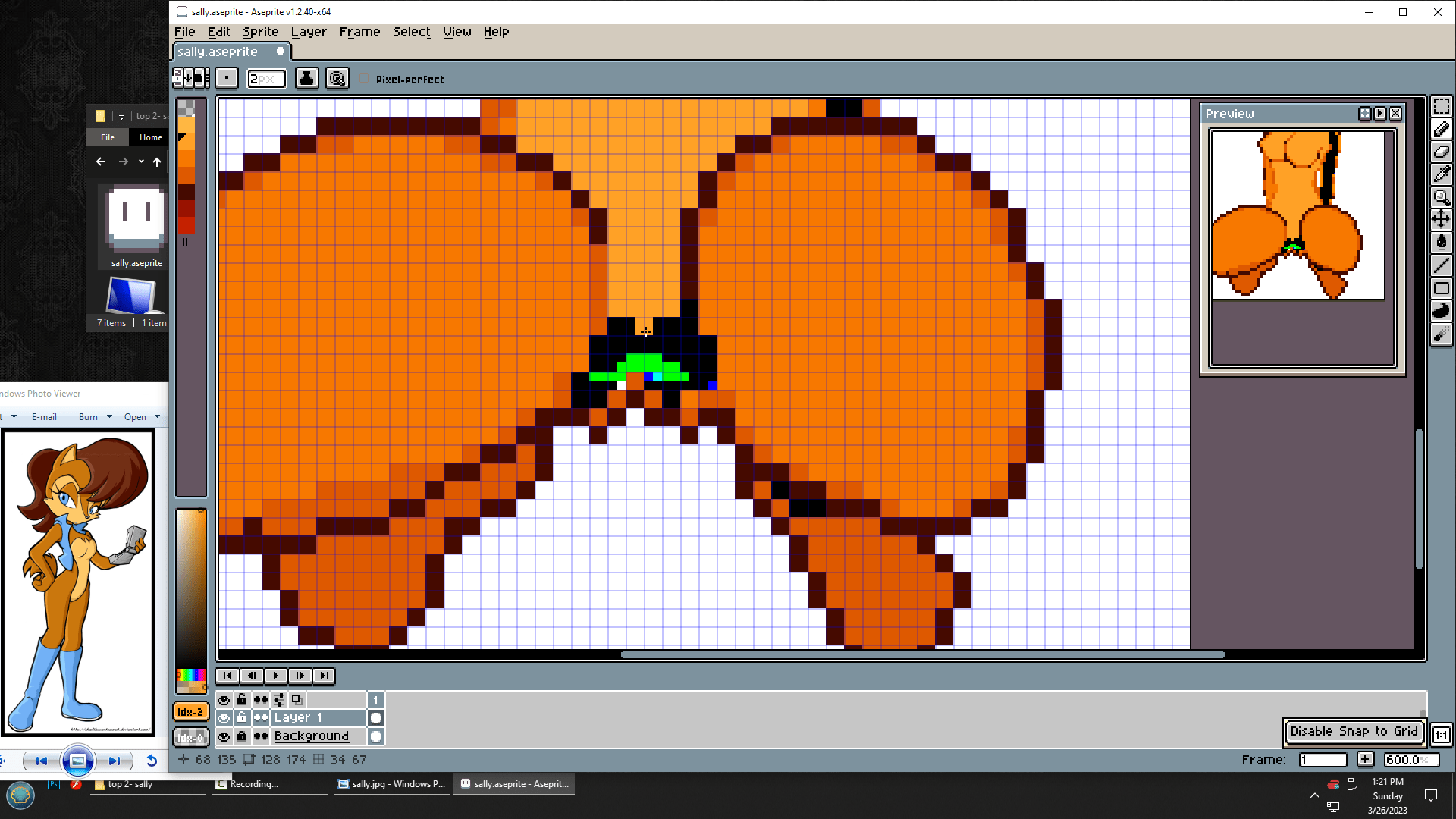The image size is (1456, 819).
Task: Choose the Line tool
Action: coord(1441,265)
